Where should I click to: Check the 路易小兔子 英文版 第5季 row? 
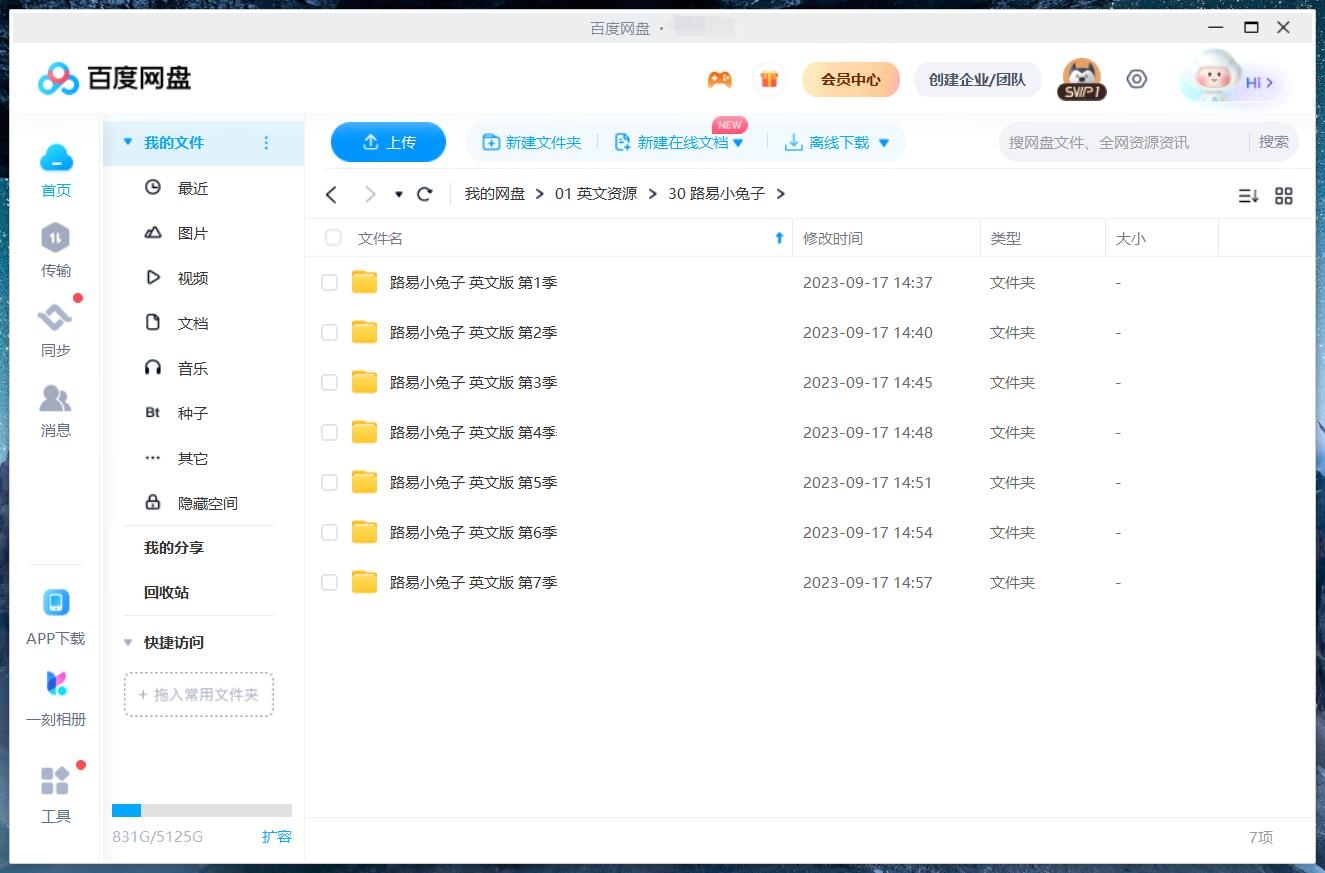click(329, 482)
